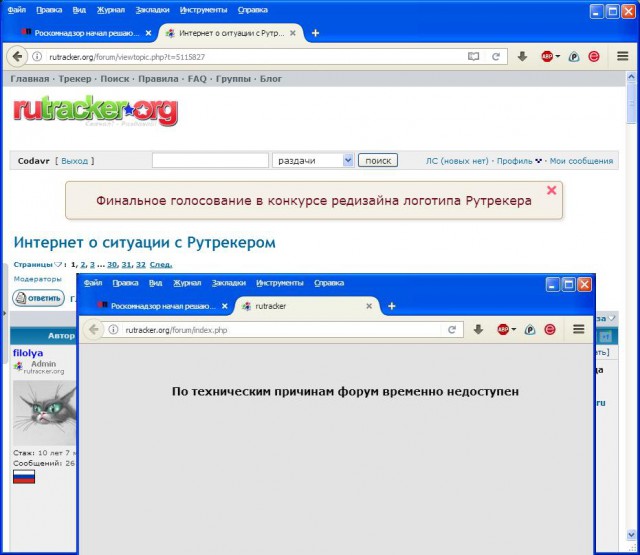Close Роскомнадзор tab in front window
Screen dimensions: 640x555
pos(224,306)
